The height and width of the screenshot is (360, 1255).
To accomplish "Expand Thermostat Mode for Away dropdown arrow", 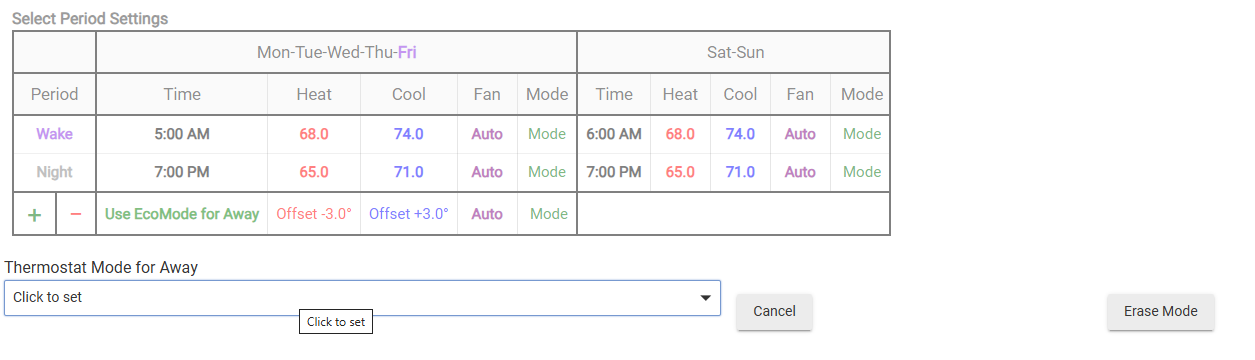I will pyautogui.click(x=706, y=298).
